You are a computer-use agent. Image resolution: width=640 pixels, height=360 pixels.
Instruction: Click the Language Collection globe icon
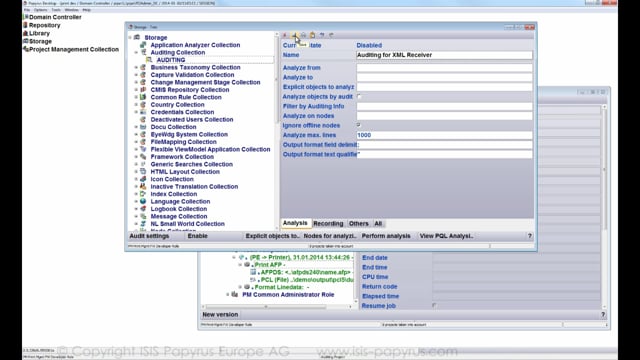[143, 201]
